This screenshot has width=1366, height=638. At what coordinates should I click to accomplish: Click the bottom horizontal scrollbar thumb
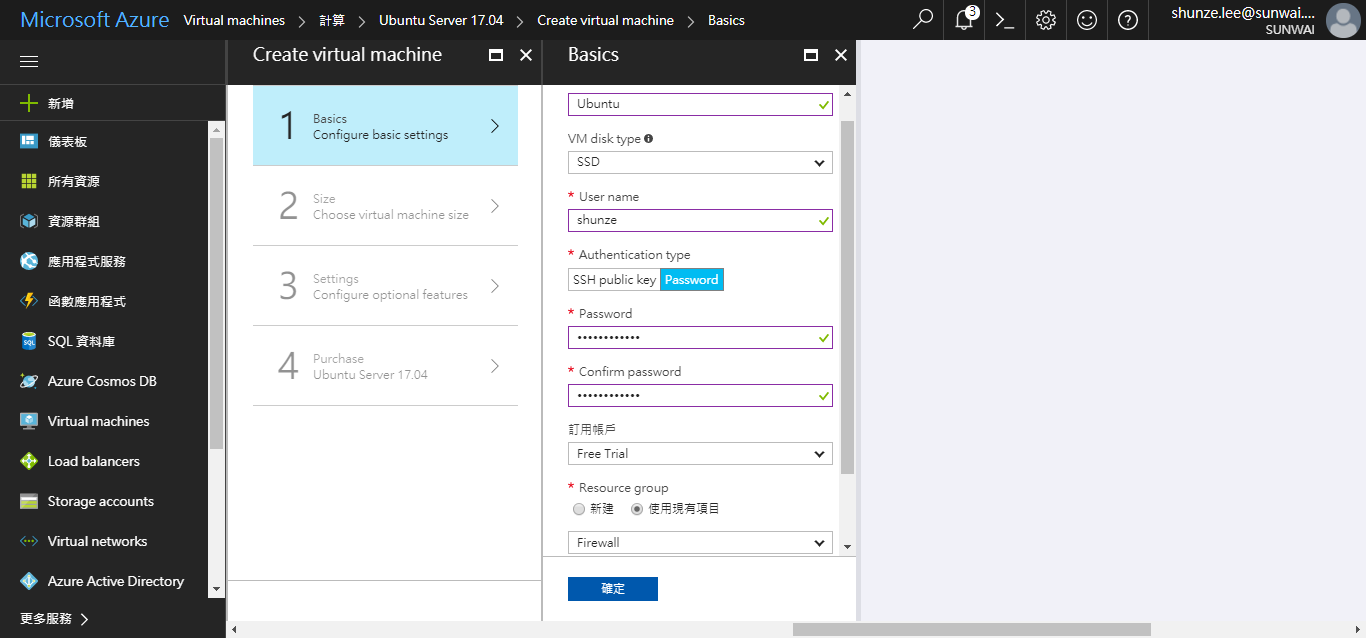[972, 630]
